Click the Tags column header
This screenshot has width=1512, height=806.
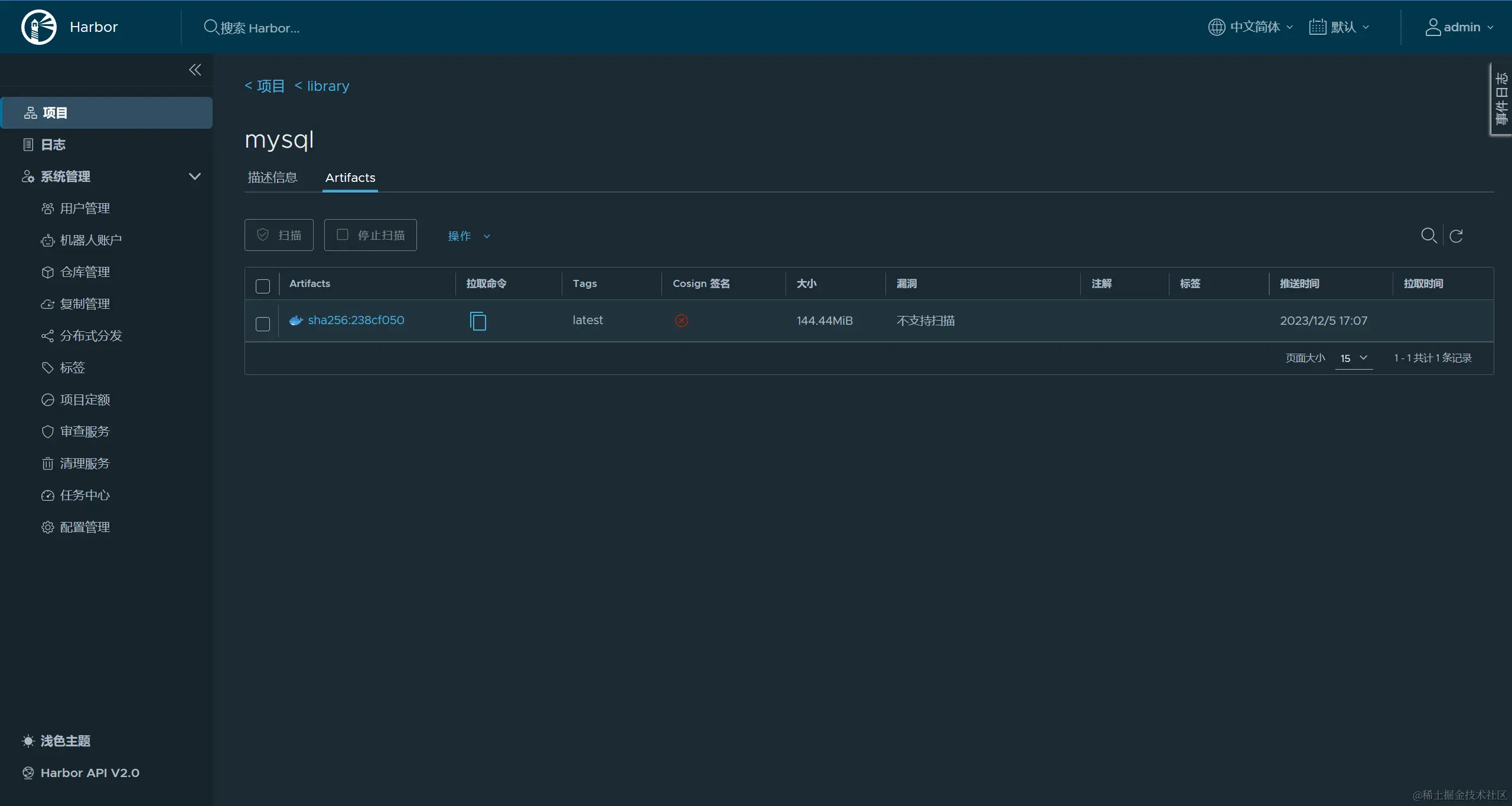tap(585, 283)
